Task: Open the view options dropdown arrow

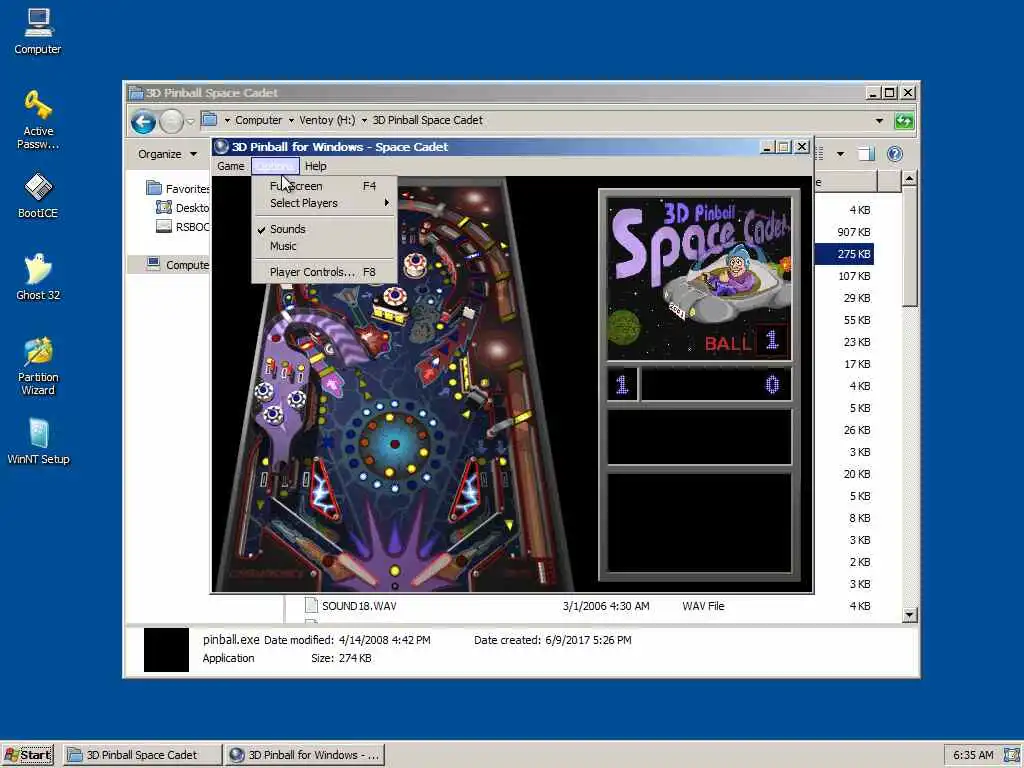Action: pyautogui.click(x=840, y=154)
